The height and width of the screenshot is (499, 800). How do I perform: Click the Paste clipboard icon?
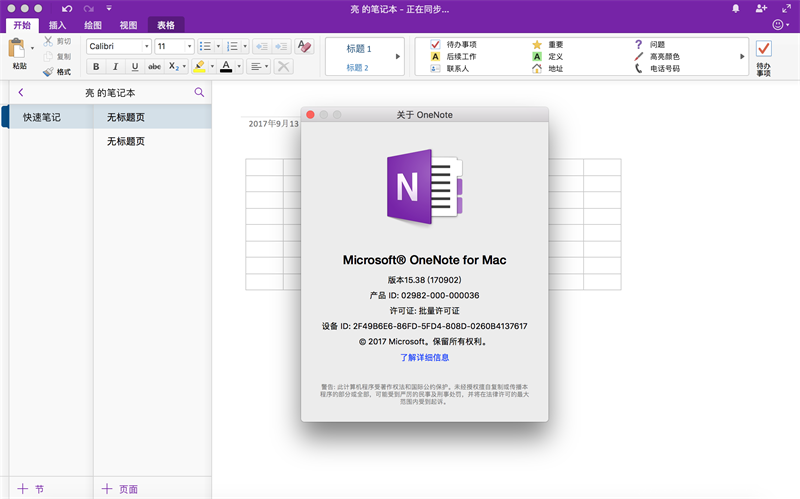[x=16, y=48]
